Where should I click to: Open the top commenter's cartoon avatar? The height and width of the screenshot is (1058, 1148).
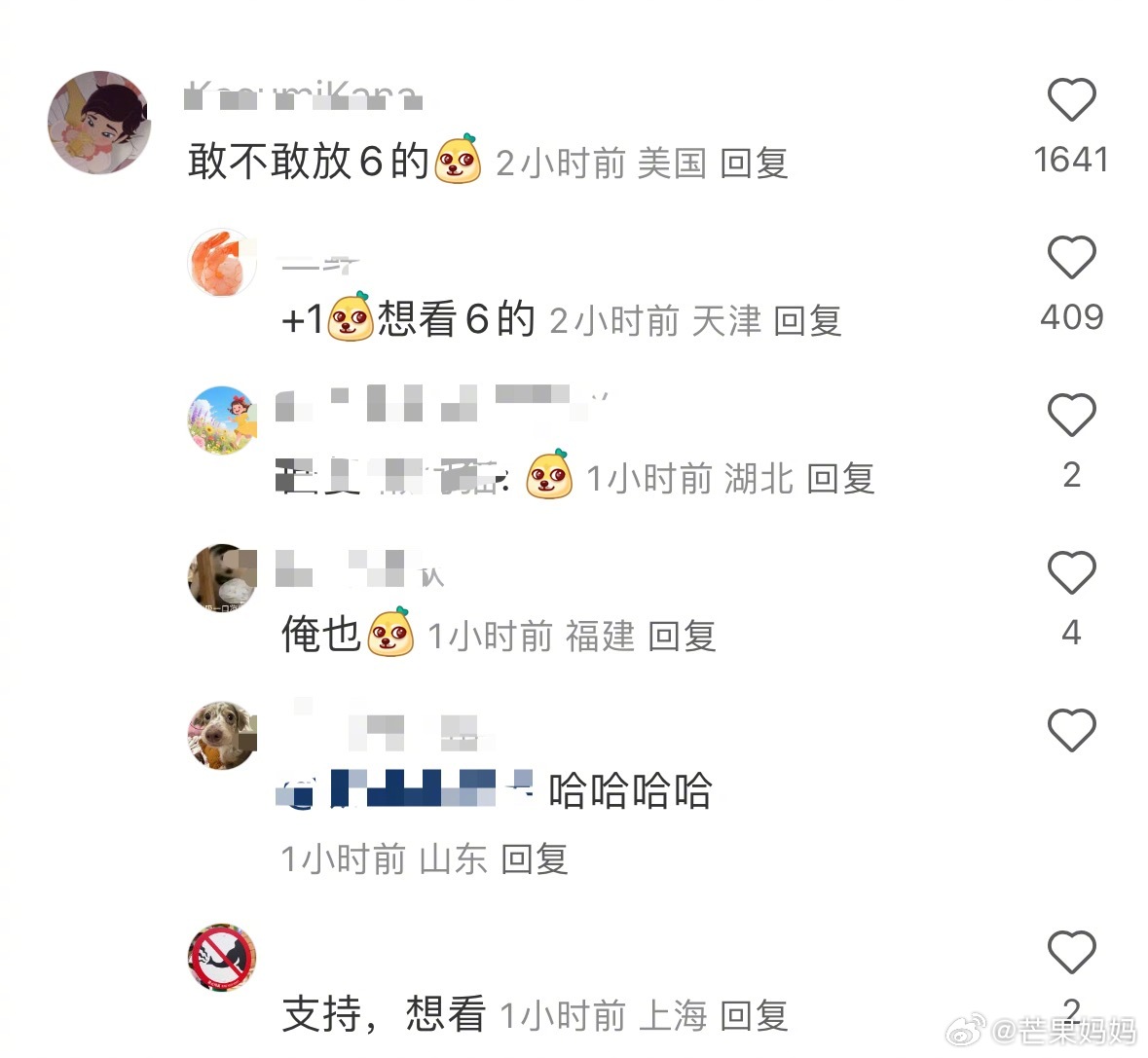coord(99,123)
